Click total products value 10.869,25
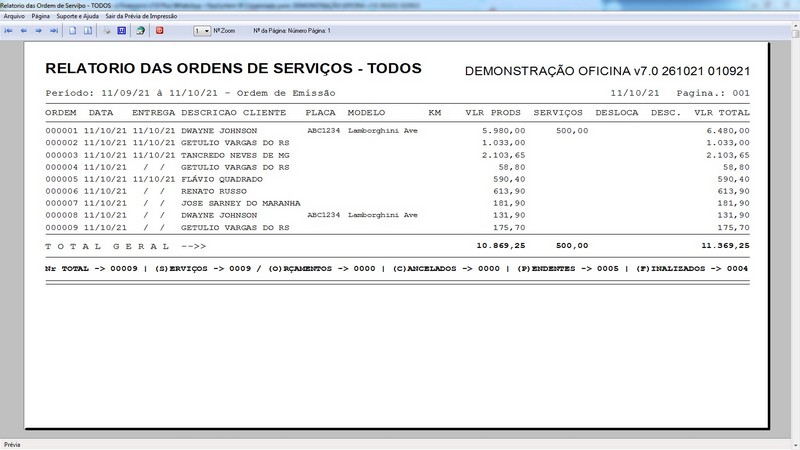This screenshot has width=800, height=450. (x=501, y=245)
